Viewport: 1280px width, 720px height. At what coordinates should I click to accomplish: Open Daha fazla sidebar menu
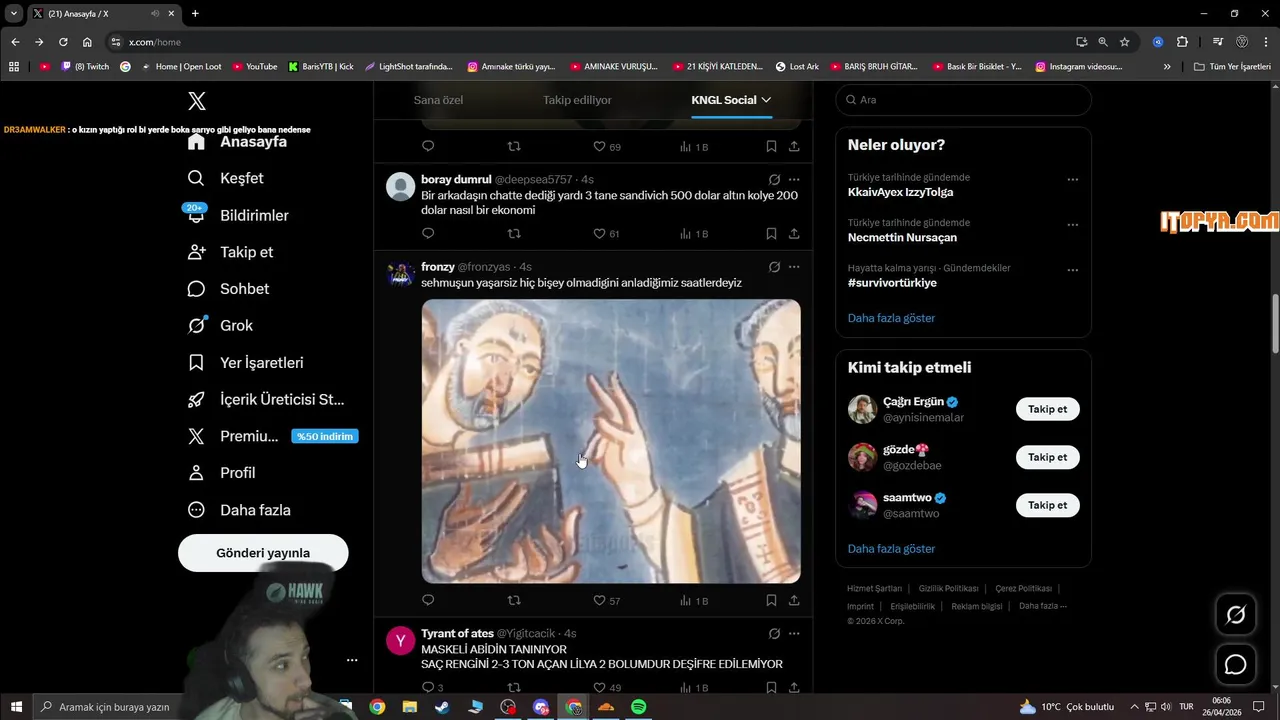point(239,510)
